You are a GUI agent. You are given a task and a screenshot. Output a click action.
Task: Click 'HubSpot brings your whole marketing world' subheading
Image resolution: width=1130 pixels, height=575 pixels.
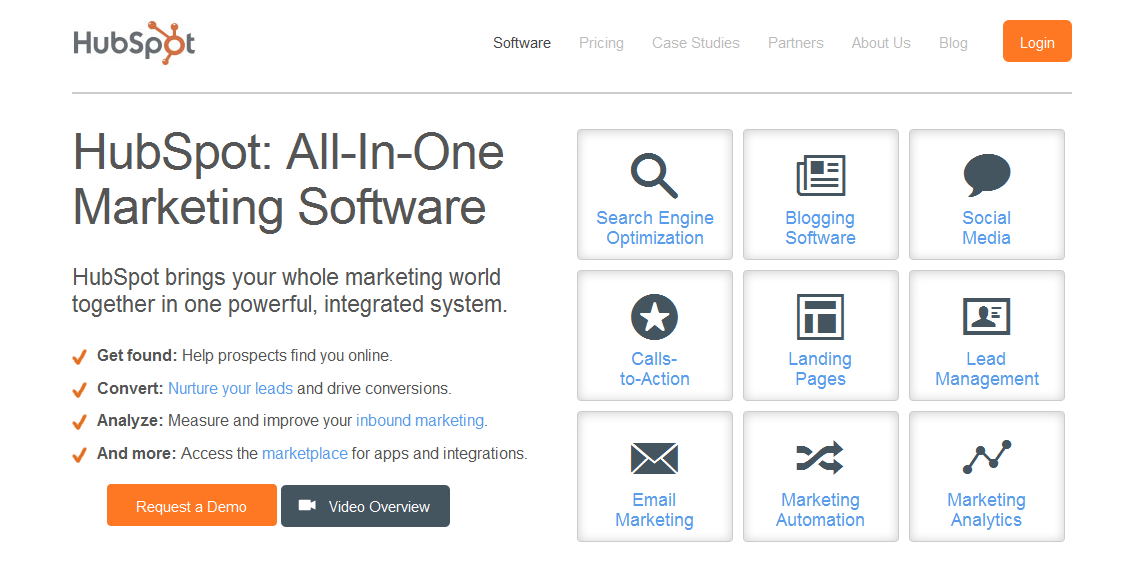(287, 277)
